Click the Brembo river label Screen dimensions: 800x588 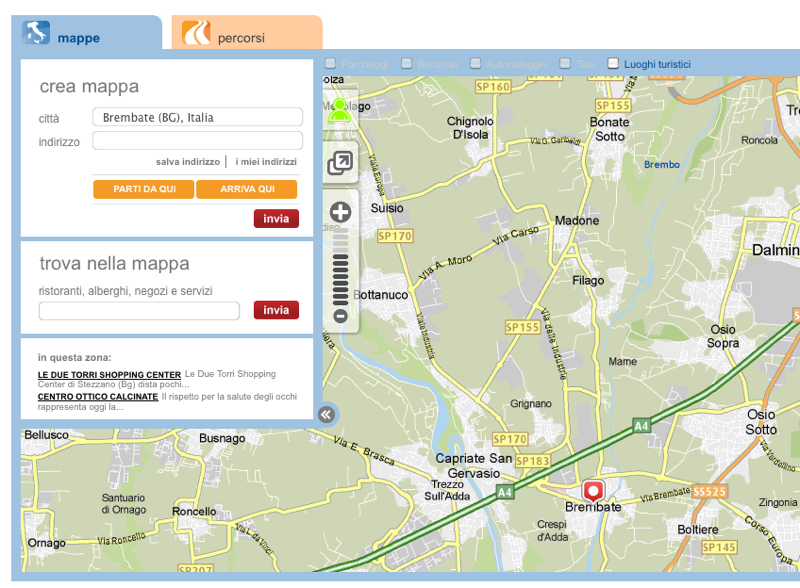coord(662,164)
